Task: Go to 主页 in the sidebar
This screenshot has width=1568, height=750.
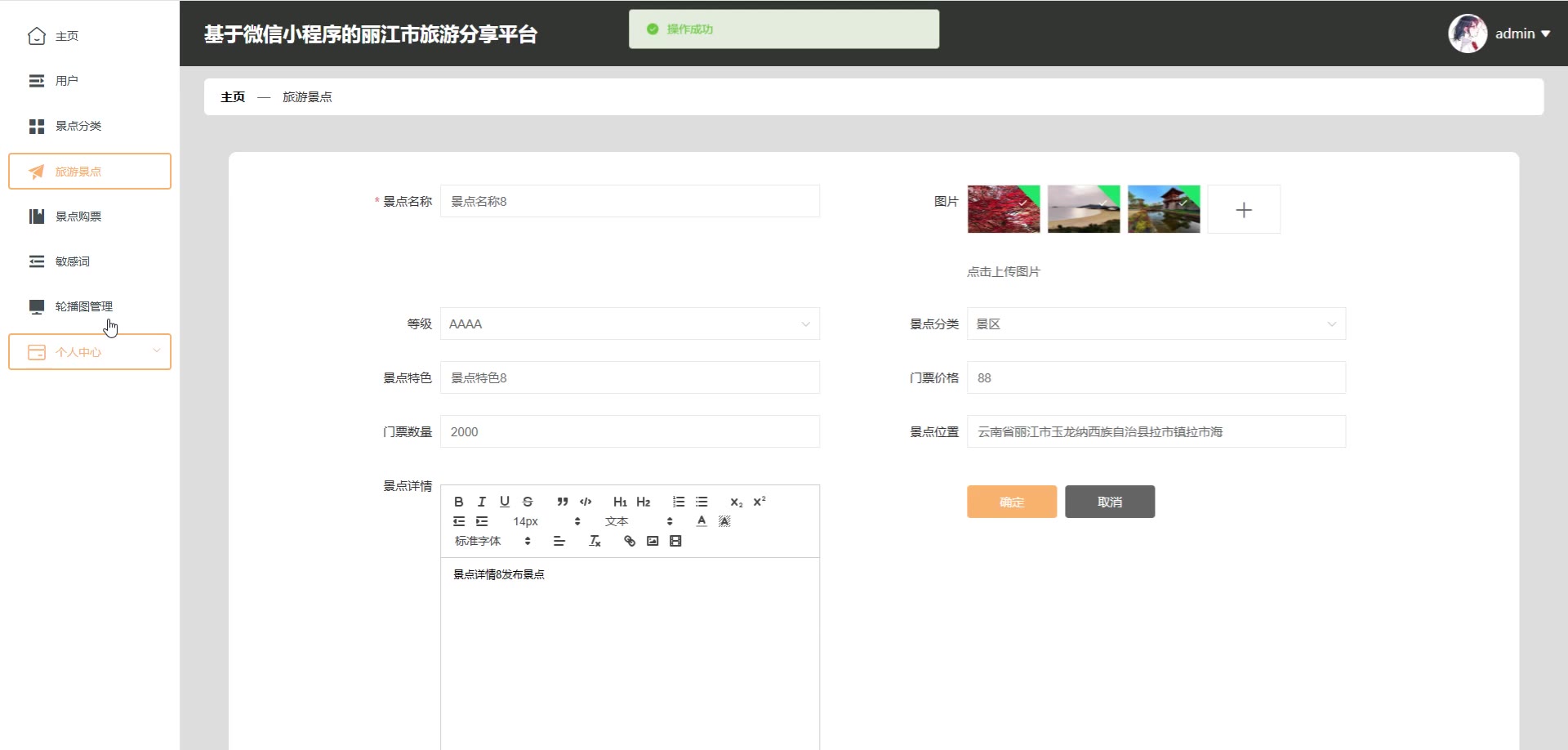Action: click(90, 36)
